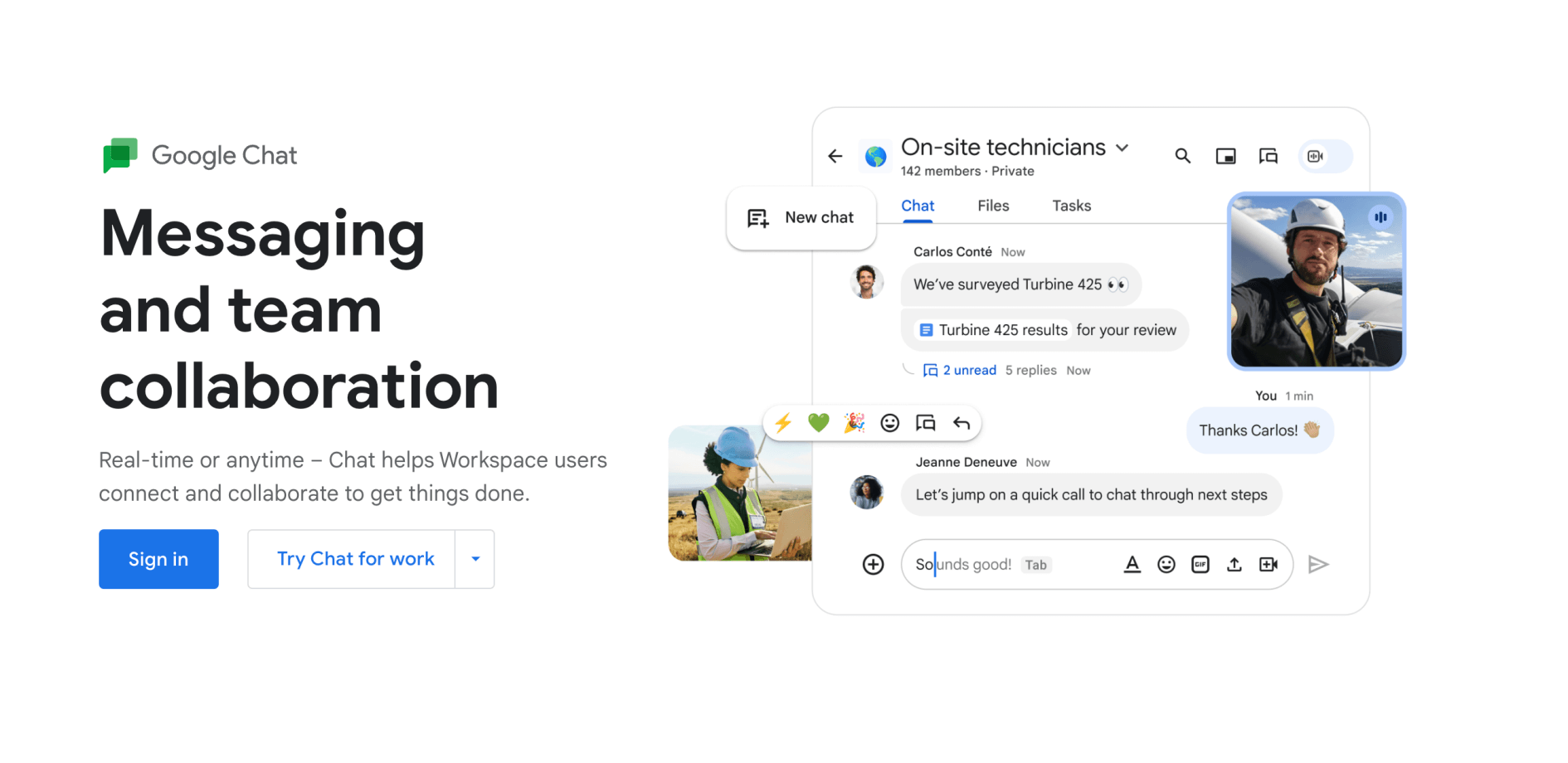Click '5 replies' text

pyautogui.click(x=1031, y=371)
